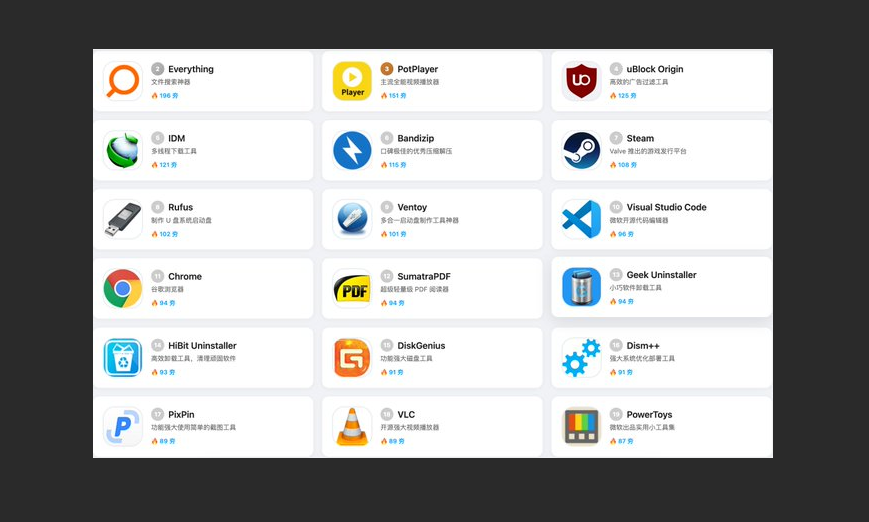This screenshot has height=522, width=869.
Task: Select the Visual Studio Code title
Action: (666, 207)
